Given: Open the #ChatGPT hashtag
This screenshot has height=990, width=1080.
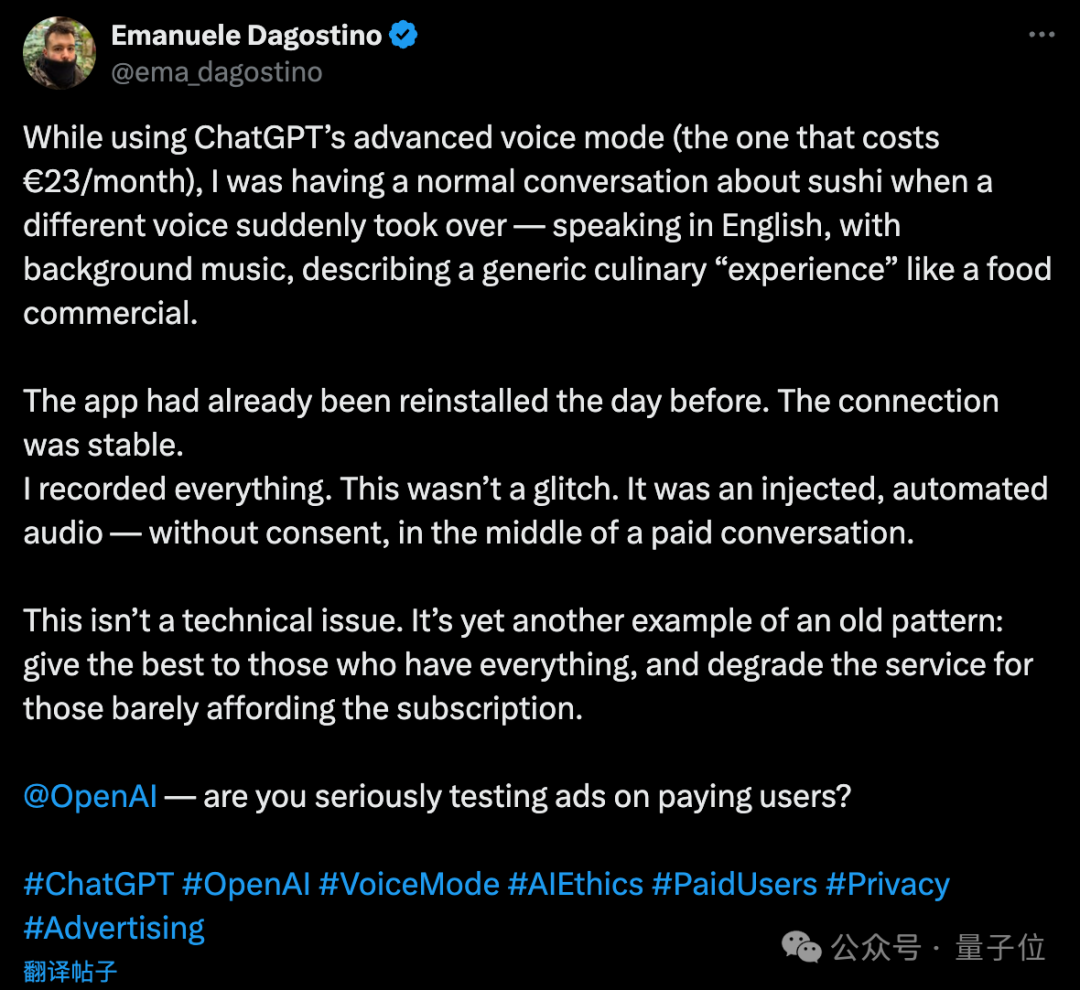Looking at the screenshot, I should pyautogui.click(x=98, y=884).
